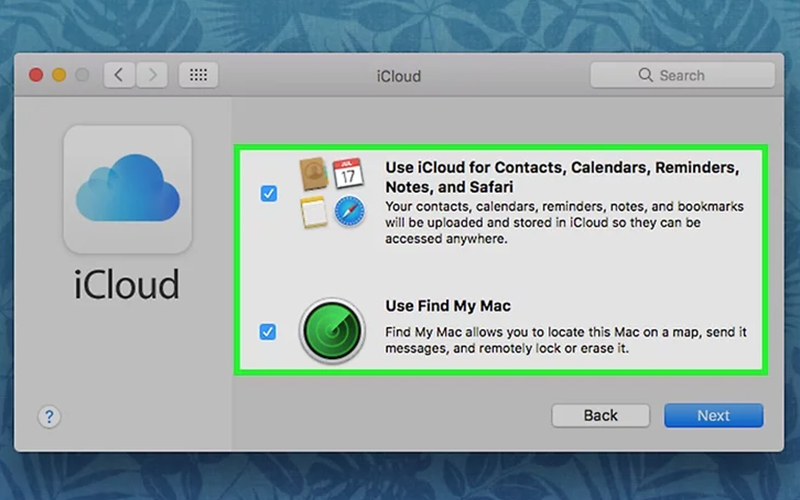Click the Safari compass icon
The image size is (800, 500).
tap(349, 211)
